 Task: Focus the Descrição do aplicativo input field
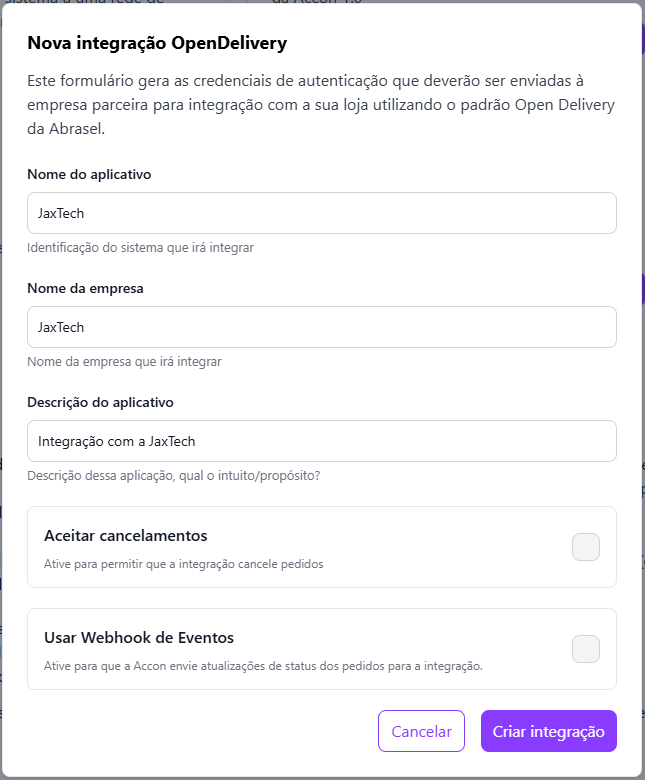[322, 441]
